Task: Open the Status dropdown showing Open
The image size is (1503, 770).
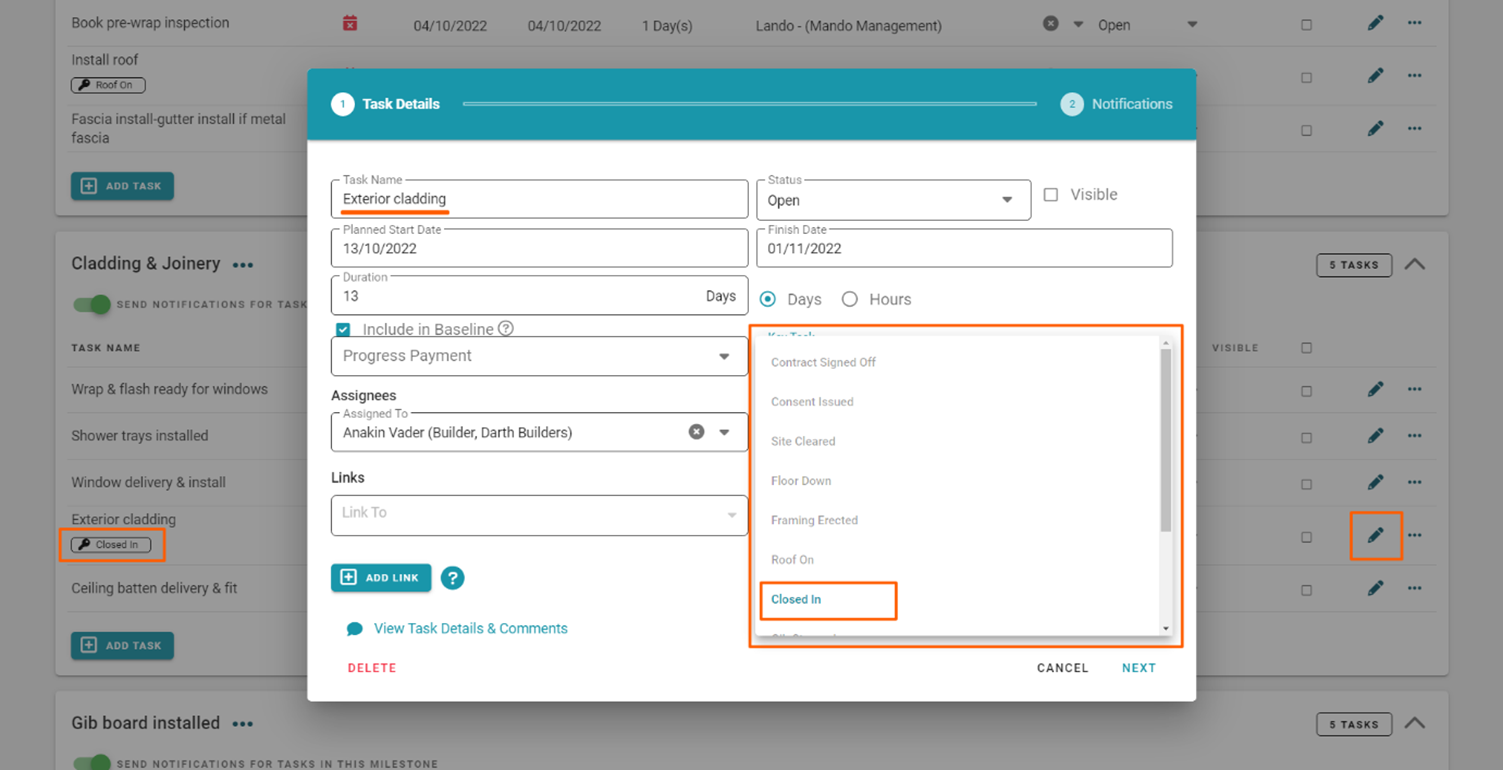Action: click(x=1006, y=200)
